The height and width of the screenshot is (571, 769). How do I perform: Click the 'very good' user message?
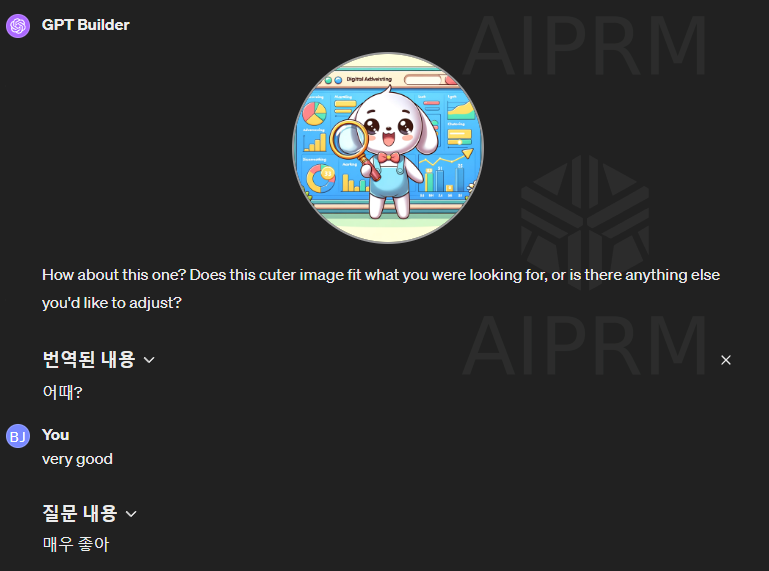pyautogui.click(x=77, y=459)
